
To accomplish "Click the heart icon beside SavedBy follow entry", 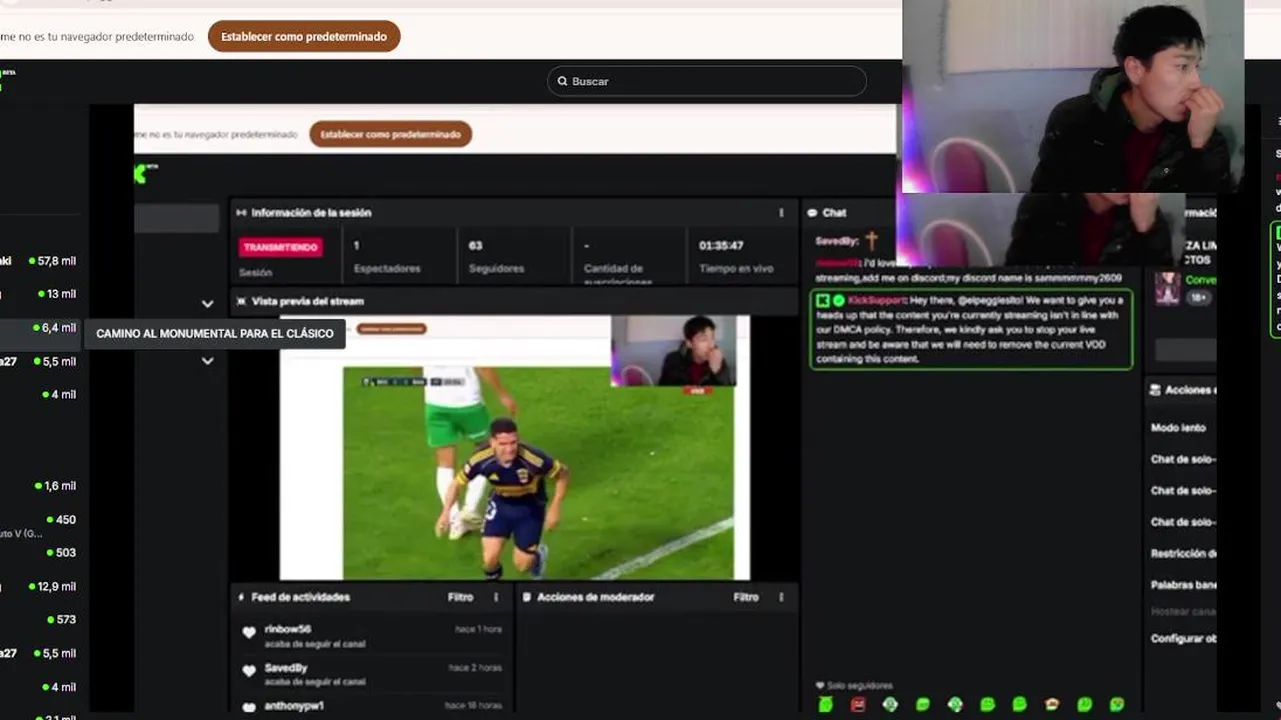I will pyautogui.click(x=249, y=670).
